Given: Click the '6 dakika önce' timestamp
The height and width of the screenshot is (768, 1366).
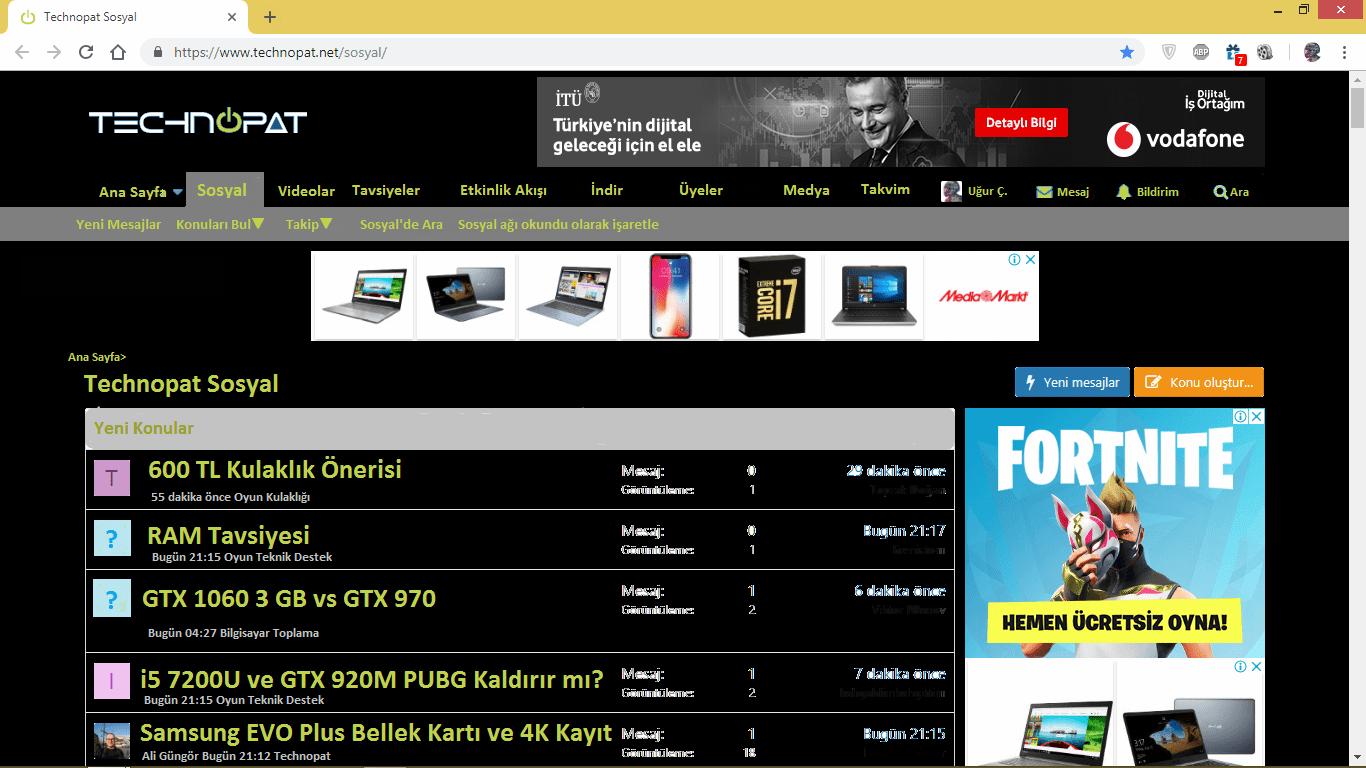Looking at the screenshot, I should (900, 591).
